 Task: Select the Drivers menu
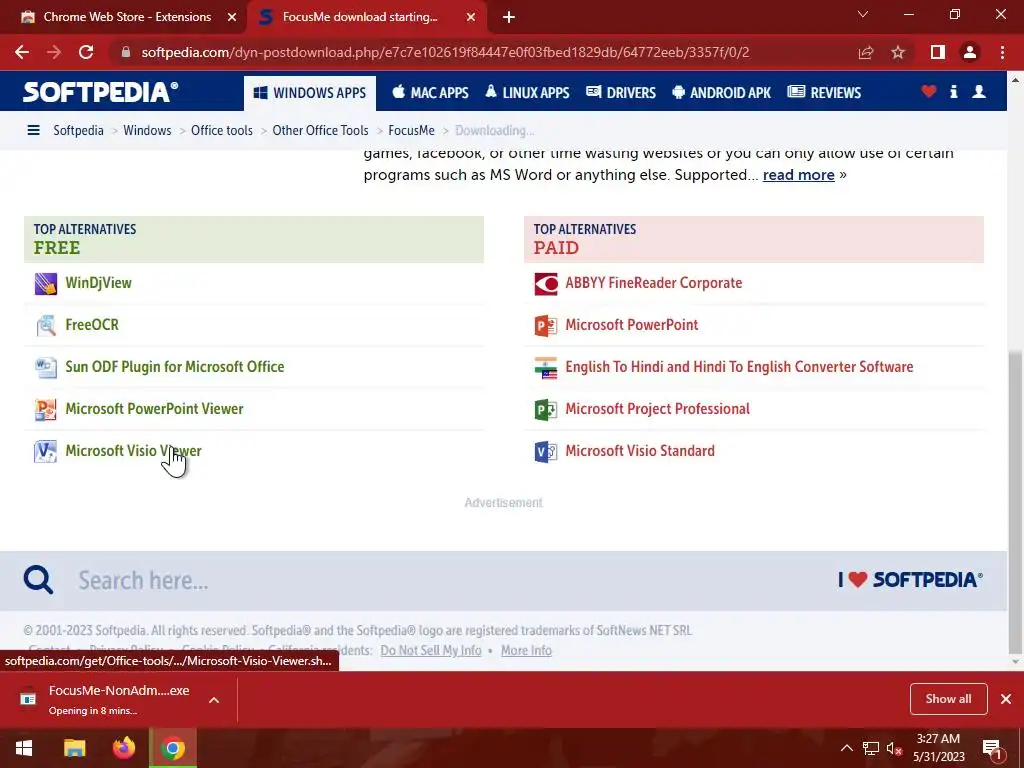tap(620, 93)
